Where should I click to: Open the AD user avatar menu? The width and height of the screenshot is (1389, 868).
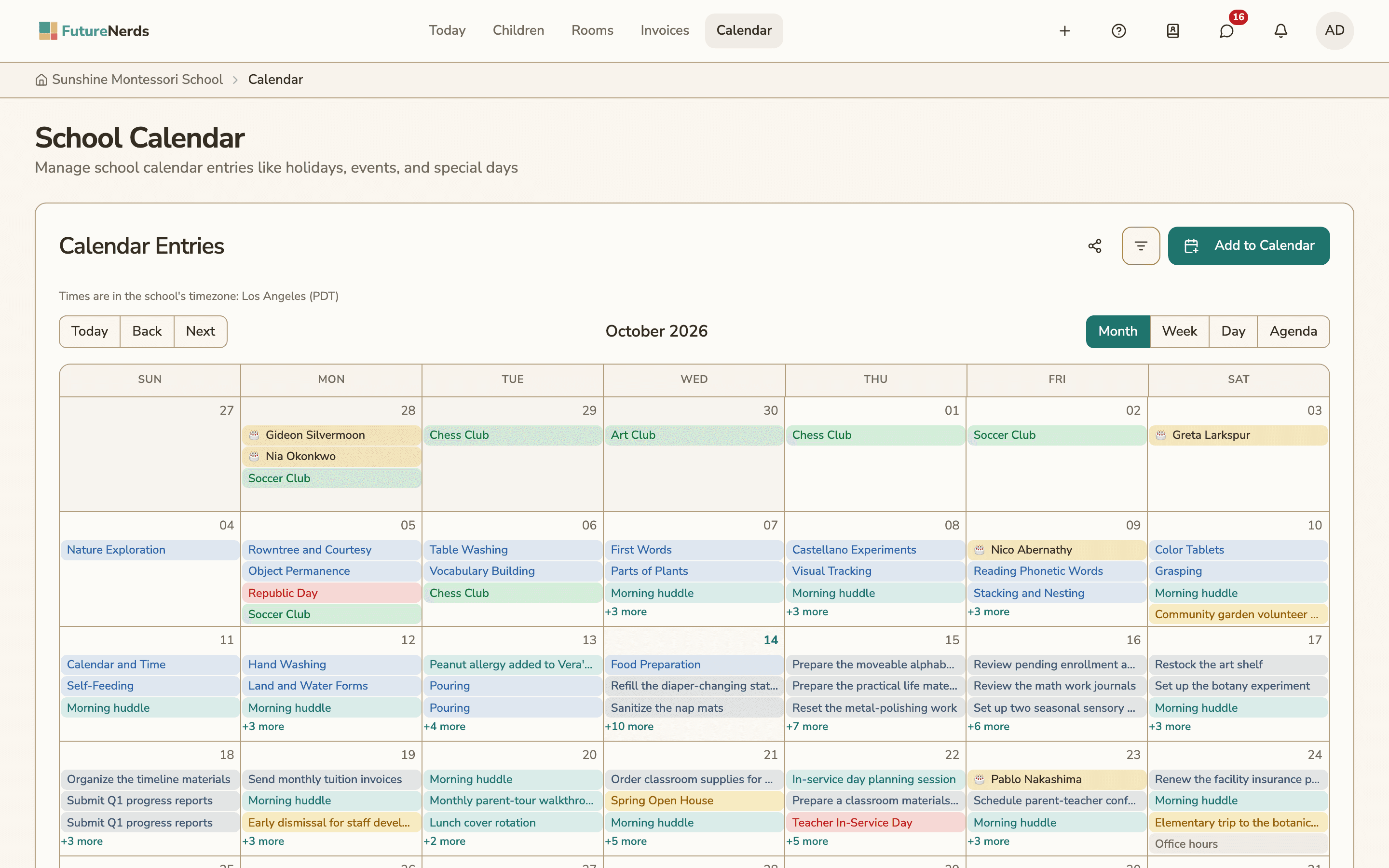[1335, 31]
